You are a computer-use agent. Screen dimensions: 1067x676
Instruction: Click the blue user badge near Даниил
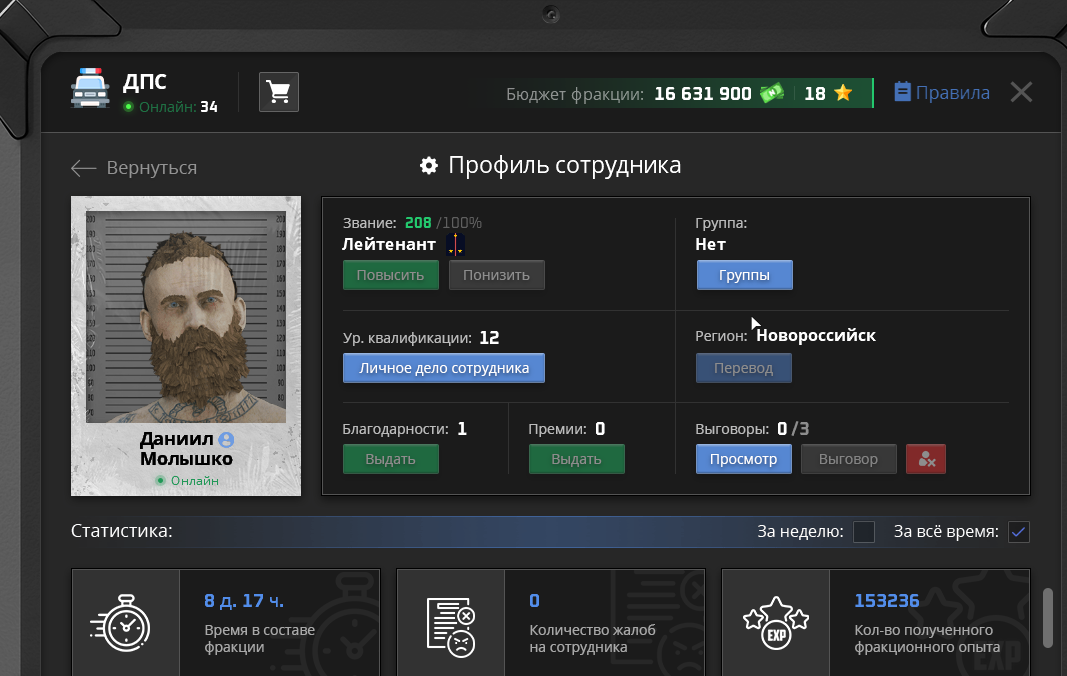[x=226, y=440]
